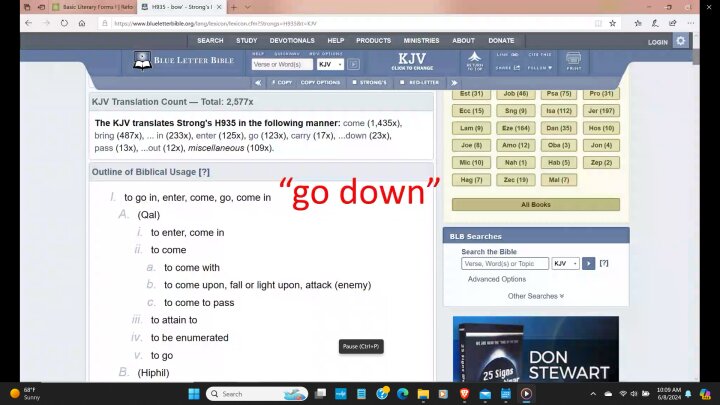Screen dimensions: 720x405
Task: Click the Verse, Word(s) or Topic field
Action: pyautogui.click(x=505, y=264)
